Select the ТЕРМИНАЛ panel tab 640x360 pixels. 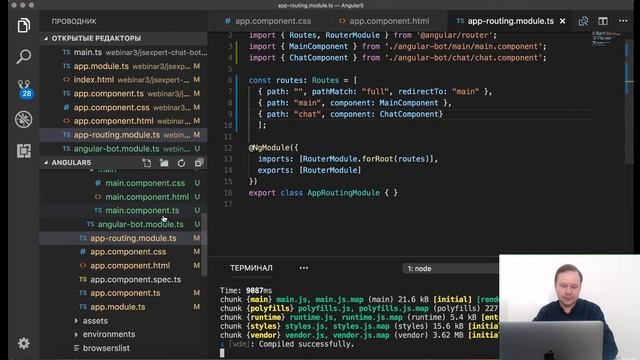click(251, 268)
